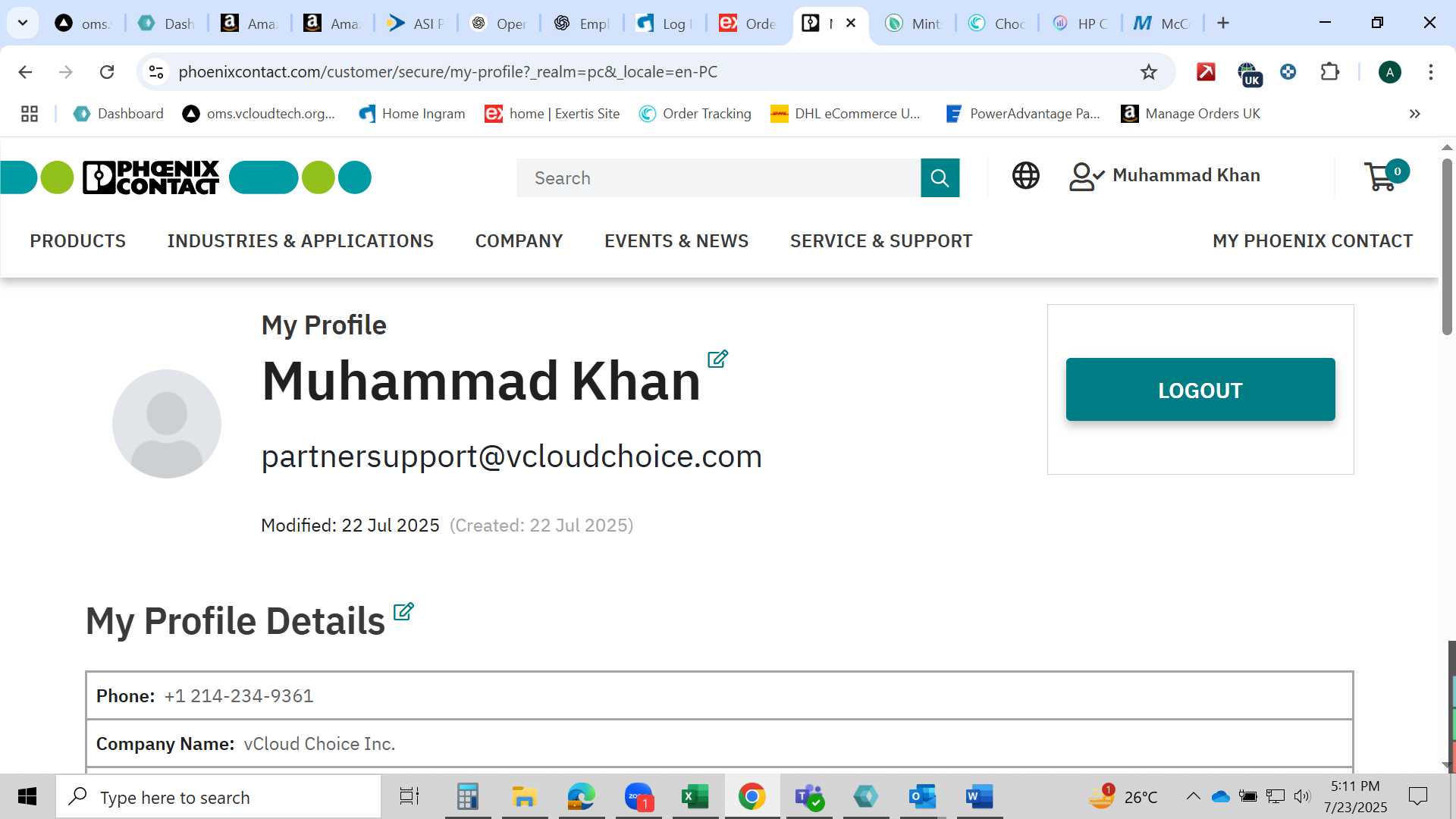The width and height of the screenshot is (1456, 819).
Task: Open the Chrome three-dot menu
Action: click(1430, 72)
